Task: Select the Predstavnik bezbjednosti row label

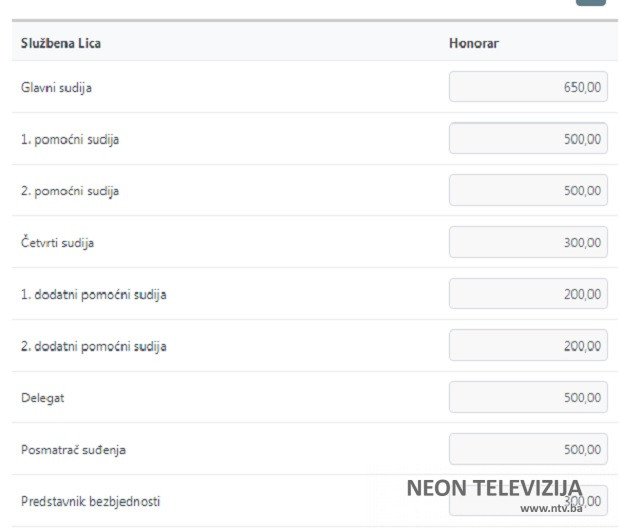Action: pos(90,501)
